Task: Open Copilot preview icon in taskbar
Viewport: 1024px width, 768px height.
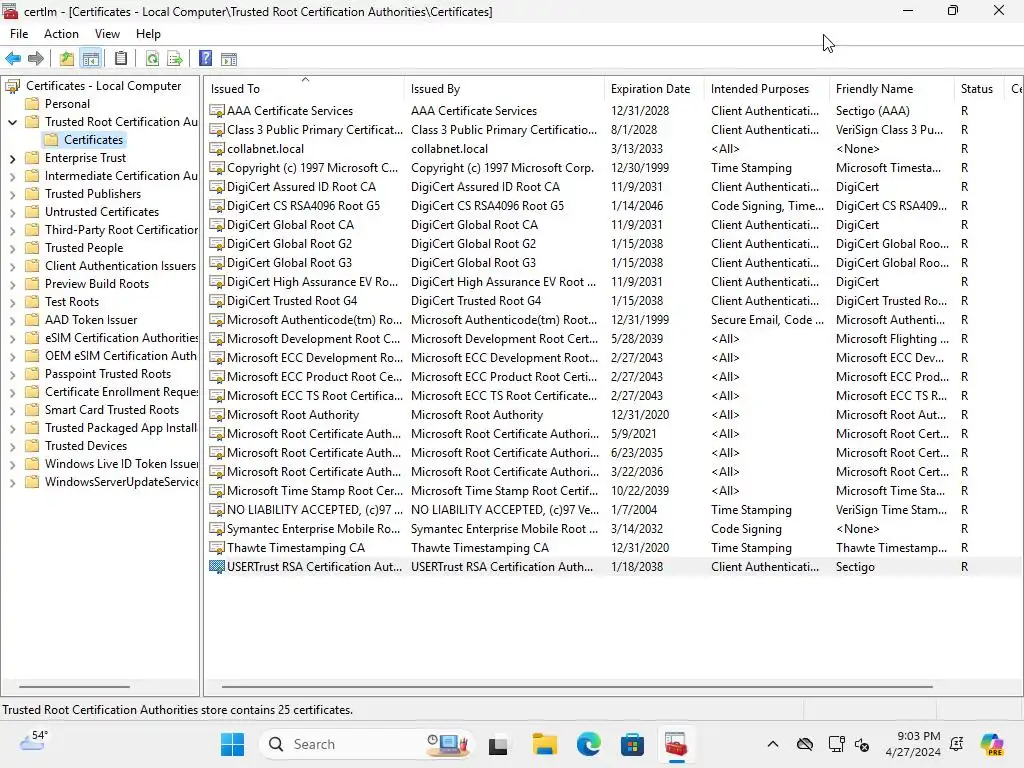Action: (x=993, y=744)
